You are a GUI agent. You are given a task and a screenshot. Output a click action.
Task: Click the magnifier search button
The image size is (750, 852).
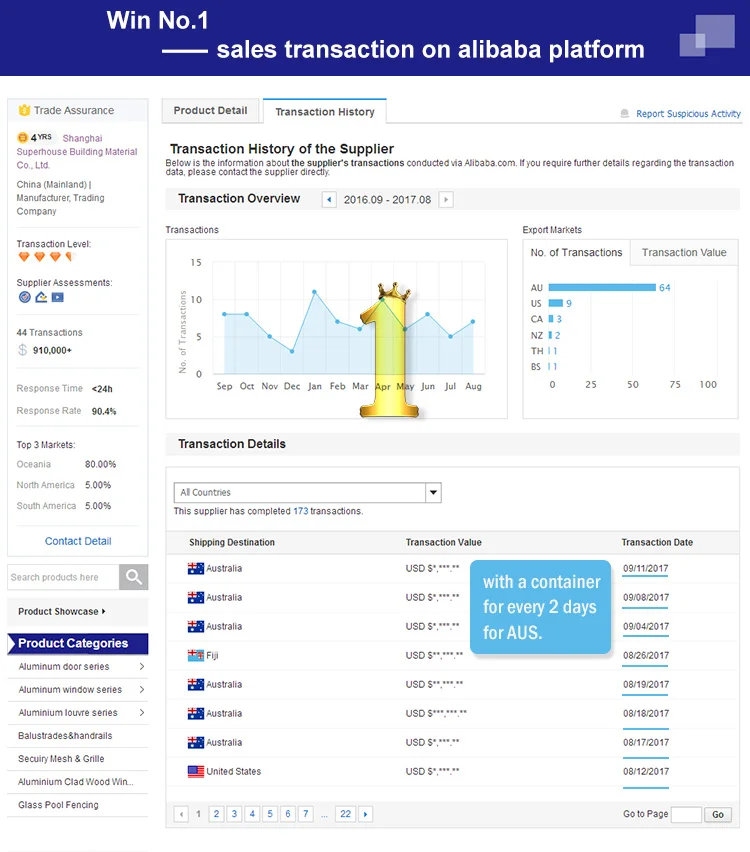pos(134,577)
